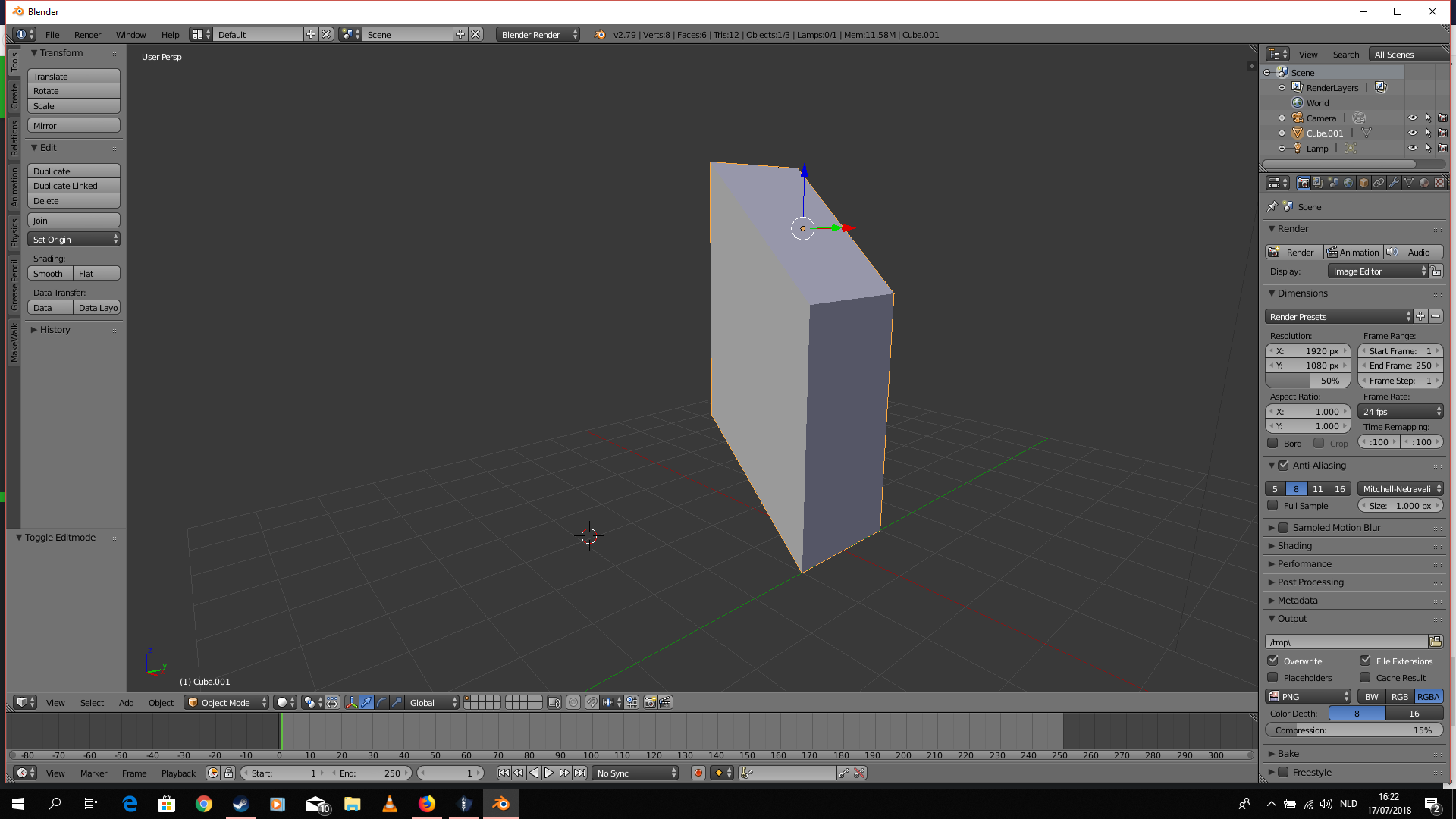Open the Material properties tab
The height and width of the screenshot is (819, 1456).
[1424, 183]
